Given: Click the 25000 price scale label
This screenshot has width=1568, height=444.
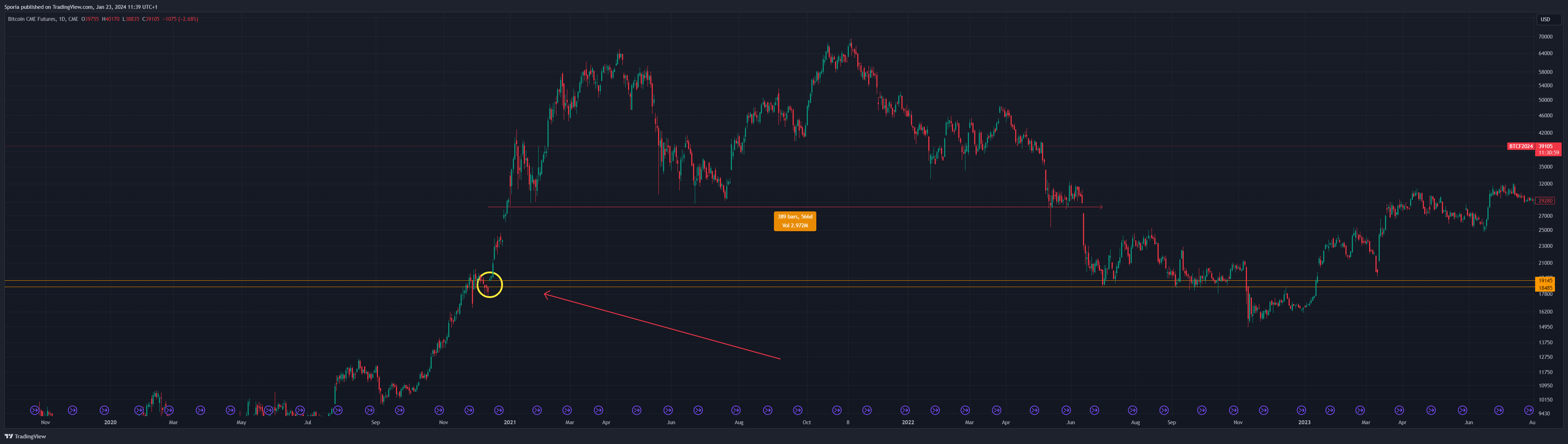Looking at the screenshot, I should point(1545,230).
